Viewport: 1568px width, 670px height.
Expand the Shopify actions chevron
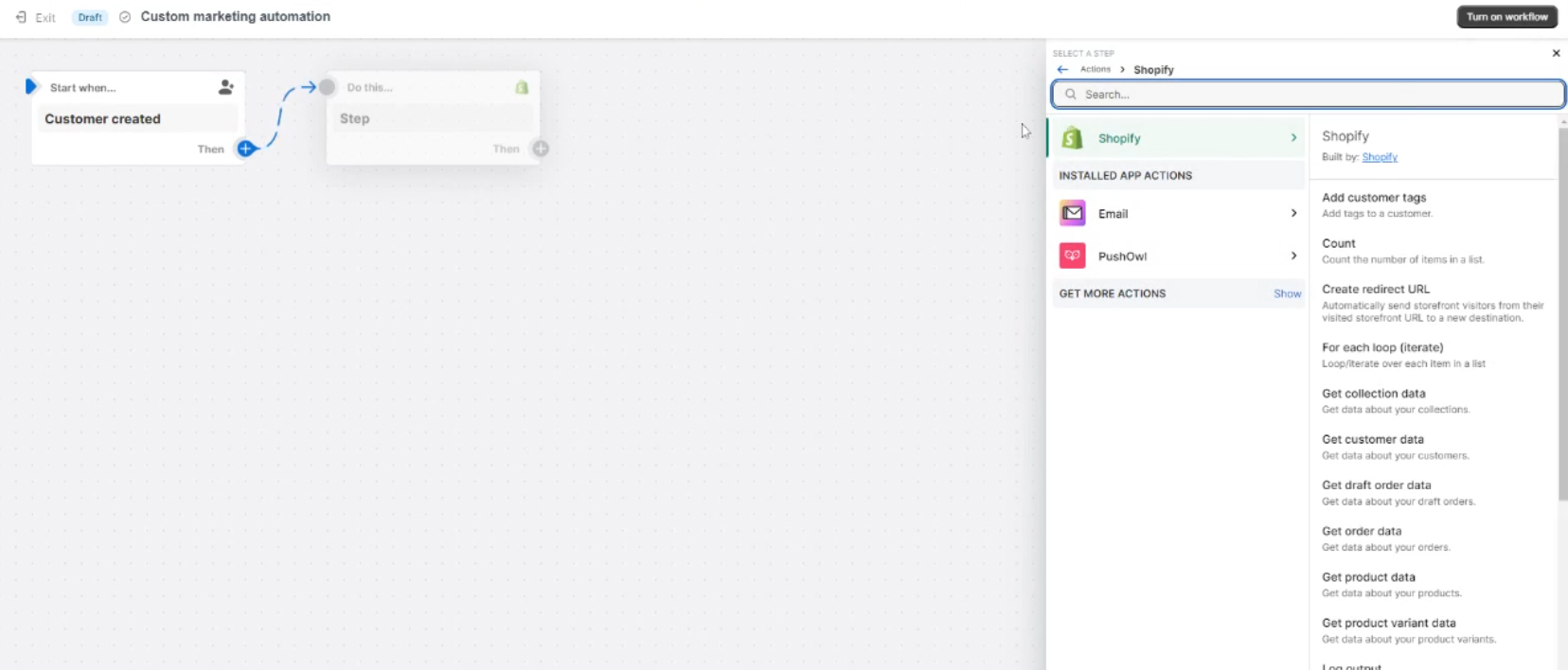point(1293,138)
